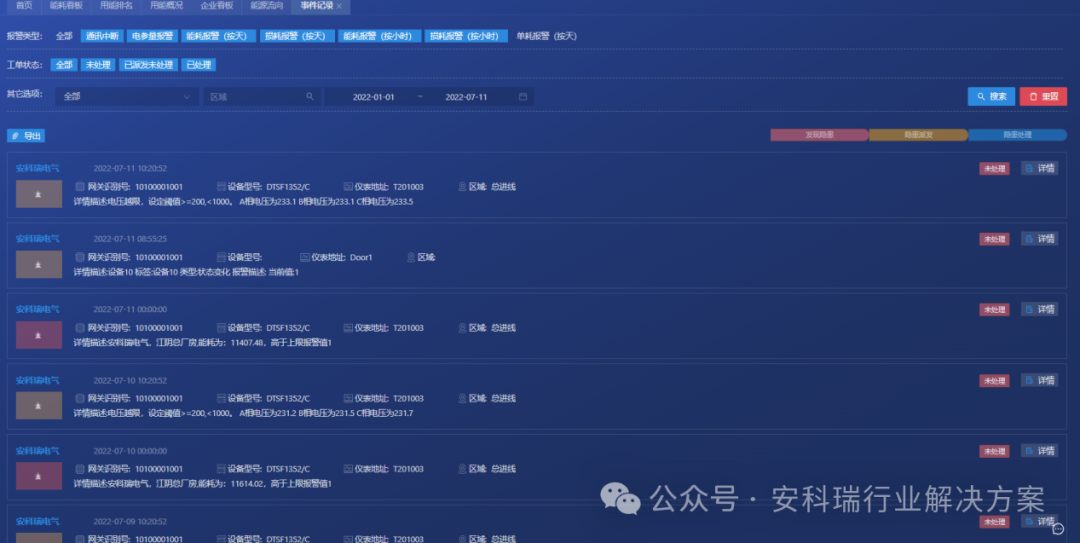Filter work orders by 已派发未处理 status
The width and height of the screenshot is (1080, 543).
[148, 65]
